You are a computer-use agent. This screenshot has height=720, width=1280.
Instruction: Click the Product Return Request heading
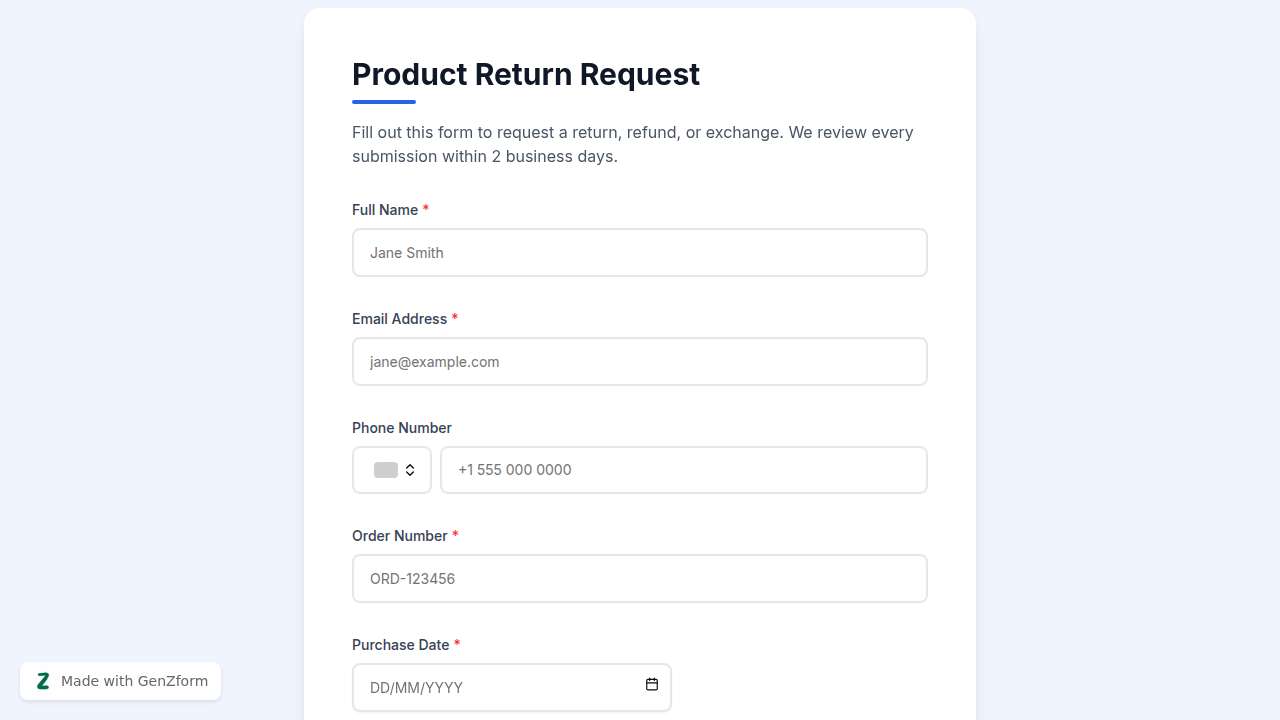coord(526,75)
